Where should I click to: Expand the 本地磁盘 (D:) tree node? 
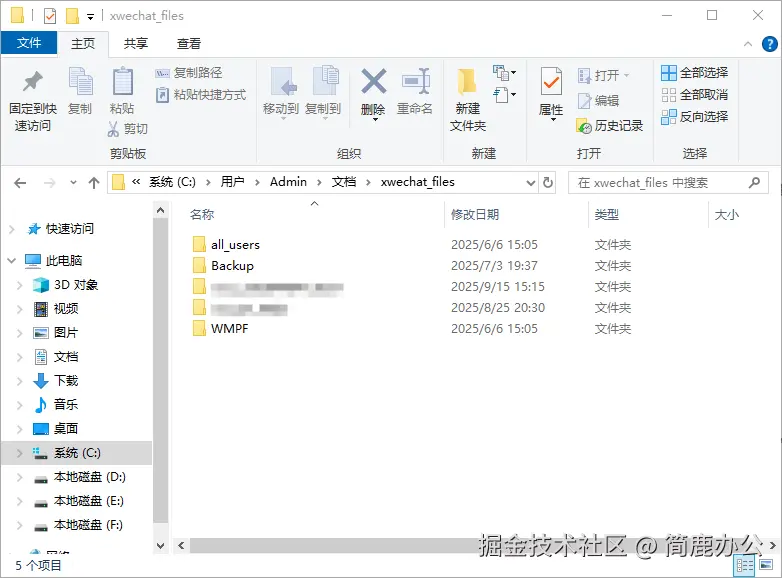coord(19,477)
